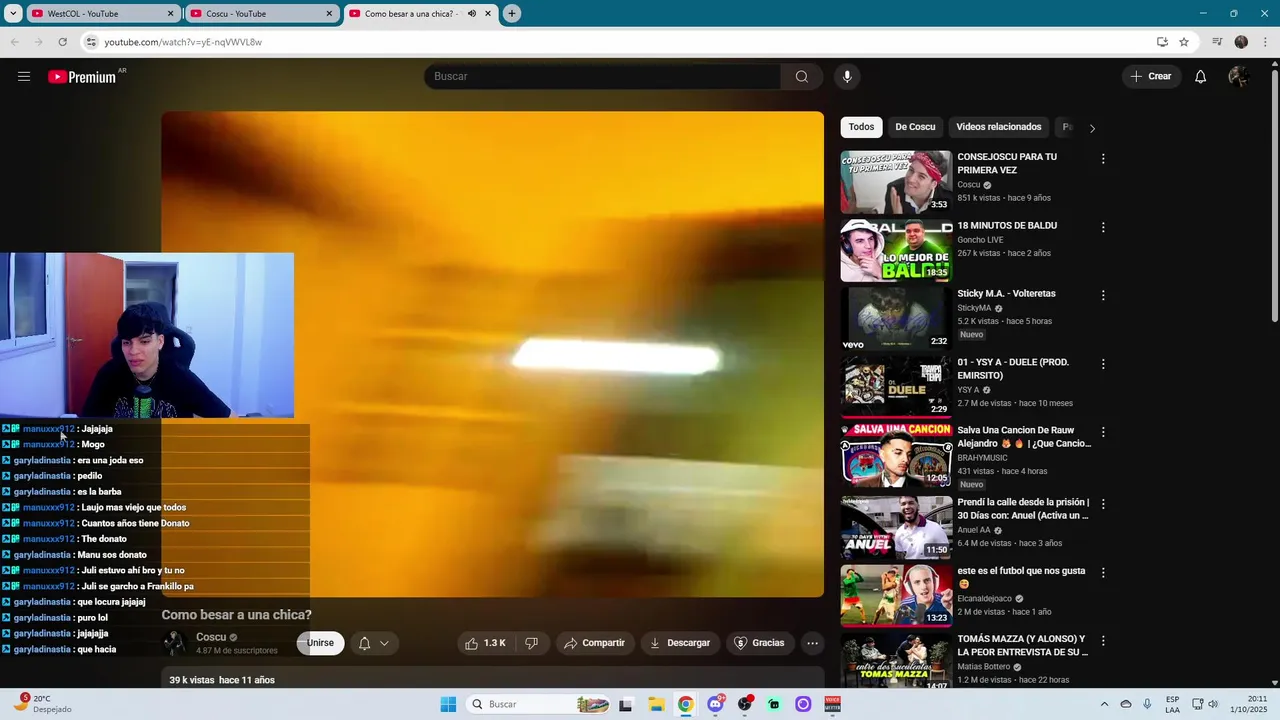Select the Videos relacionados filter chip
Viewport: 1280px width, 720px height.
[x=999, y=127]
